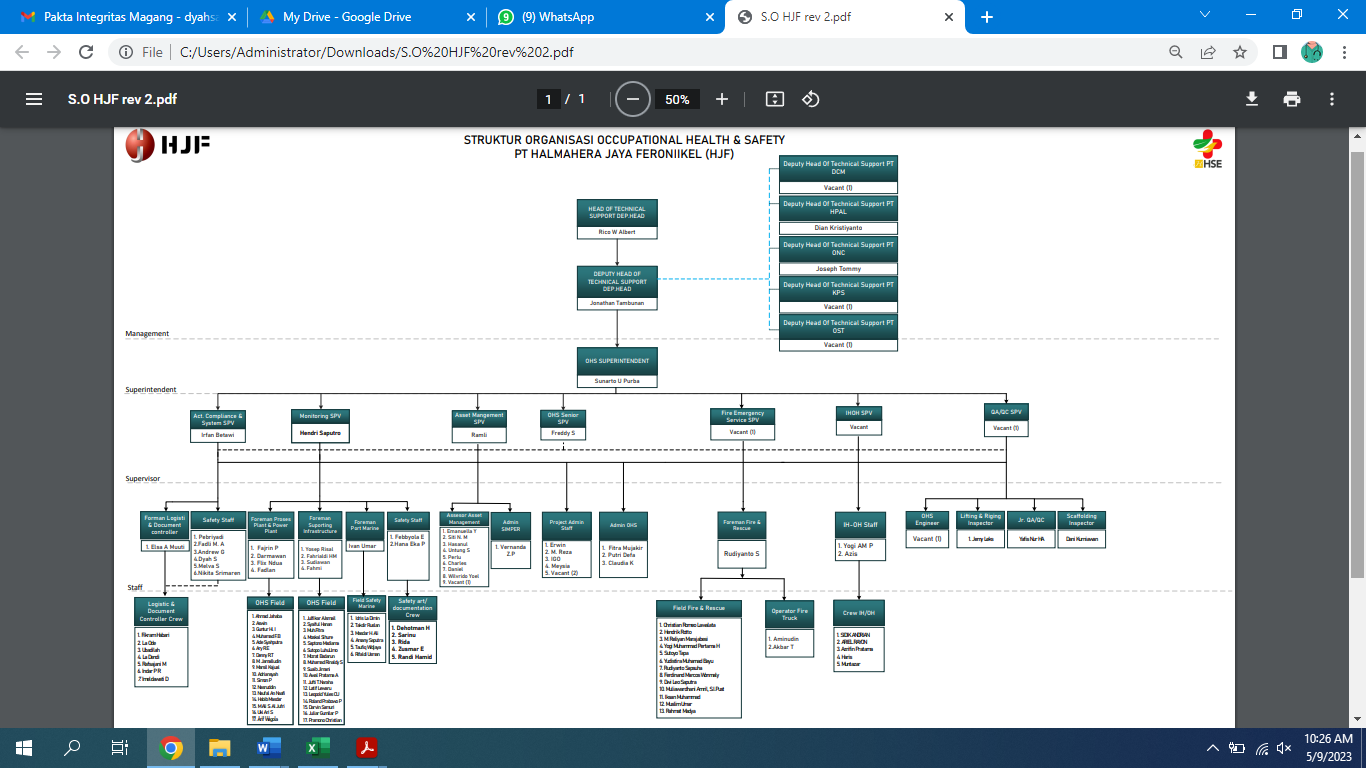Print the PDF document
The image size is (1366, 768).
pos(1292,99)
